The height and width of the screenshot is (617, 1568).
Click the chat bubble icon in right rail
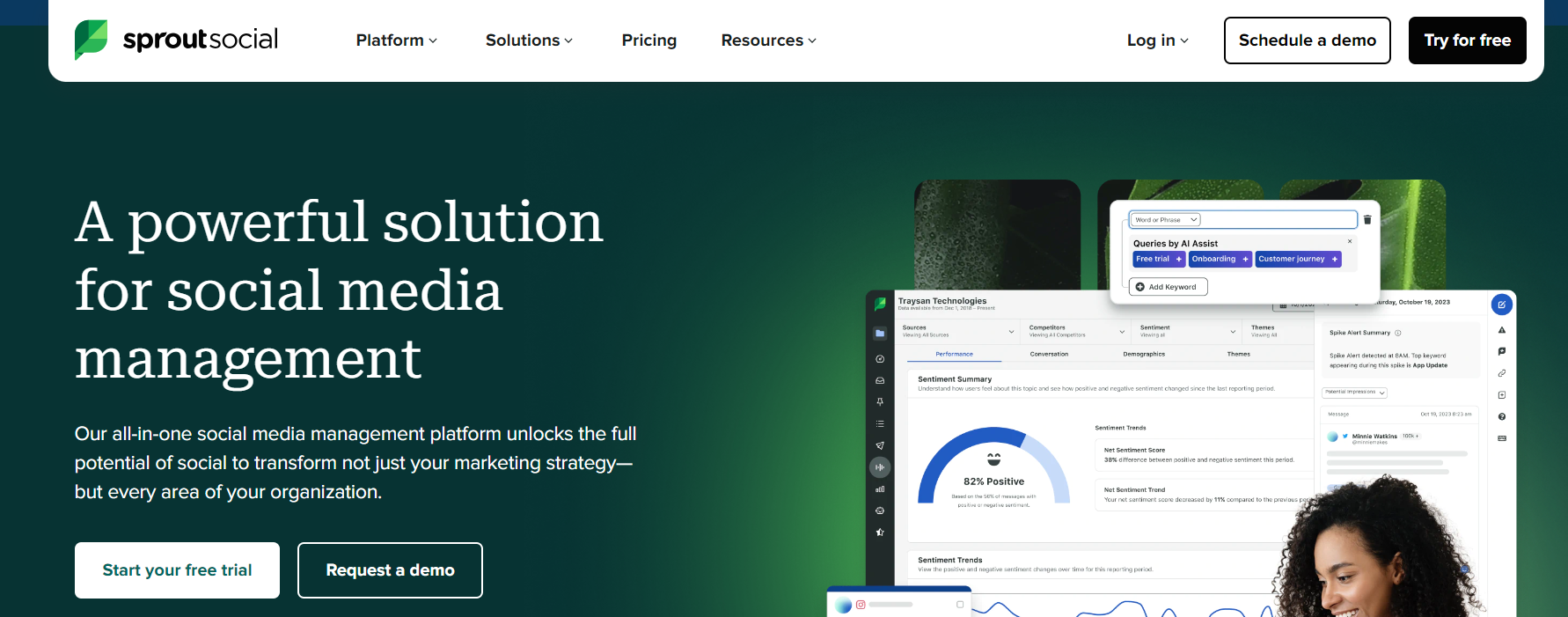tap(1501, 351)
